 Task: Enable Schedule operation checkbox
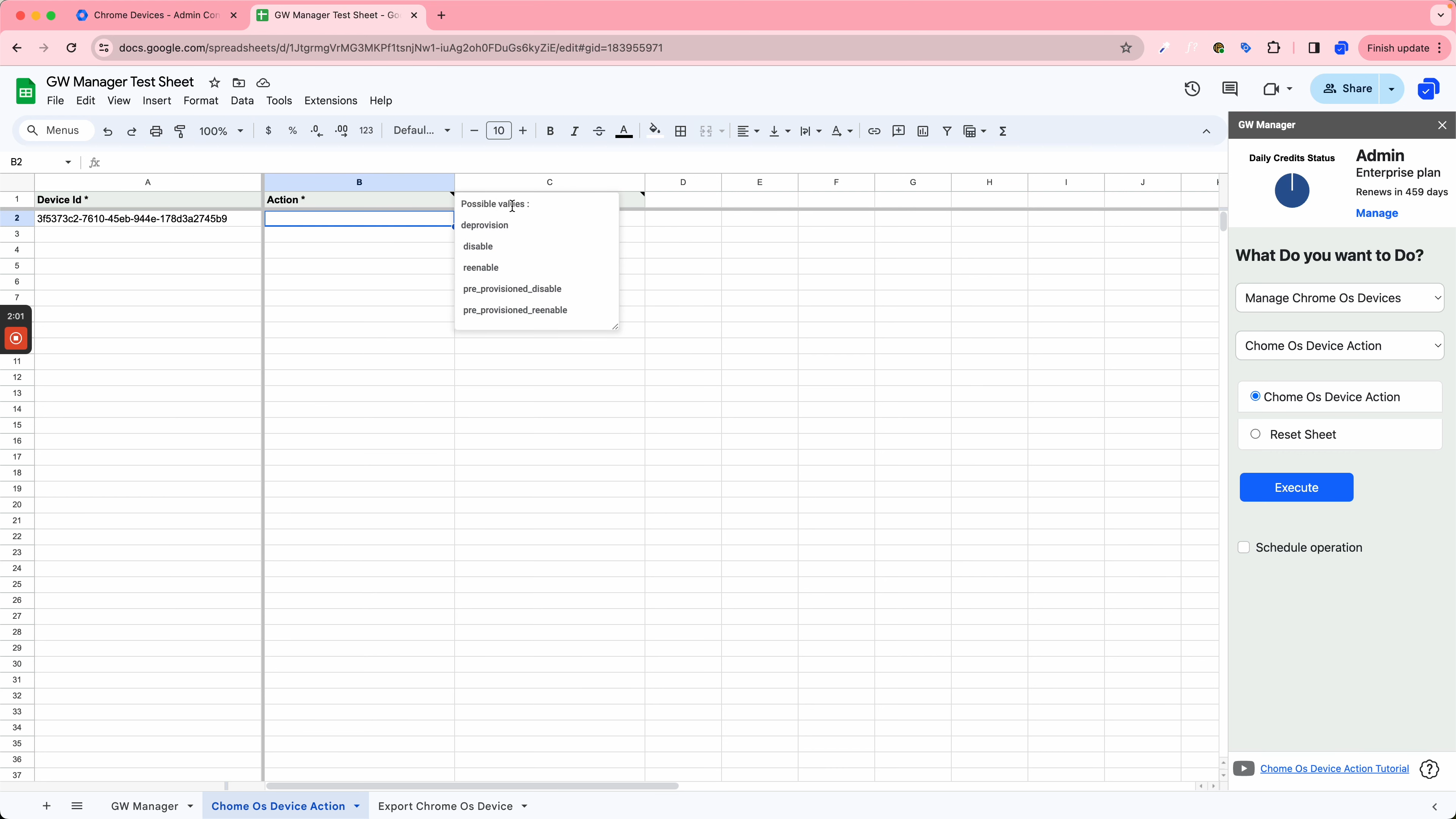pyautogui.click(x=1244, y=547)
